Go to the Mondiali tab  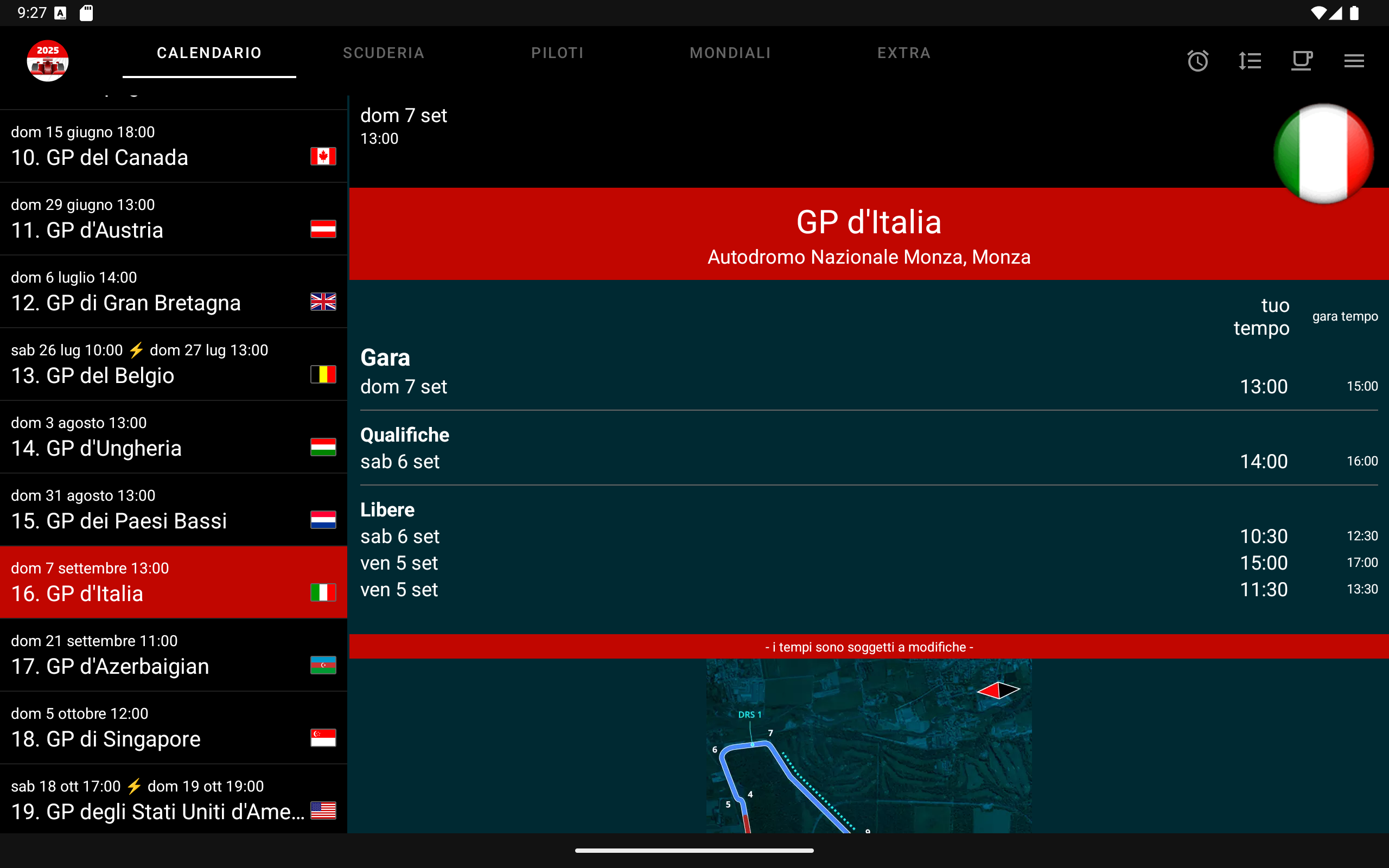(x=730, y=53)
